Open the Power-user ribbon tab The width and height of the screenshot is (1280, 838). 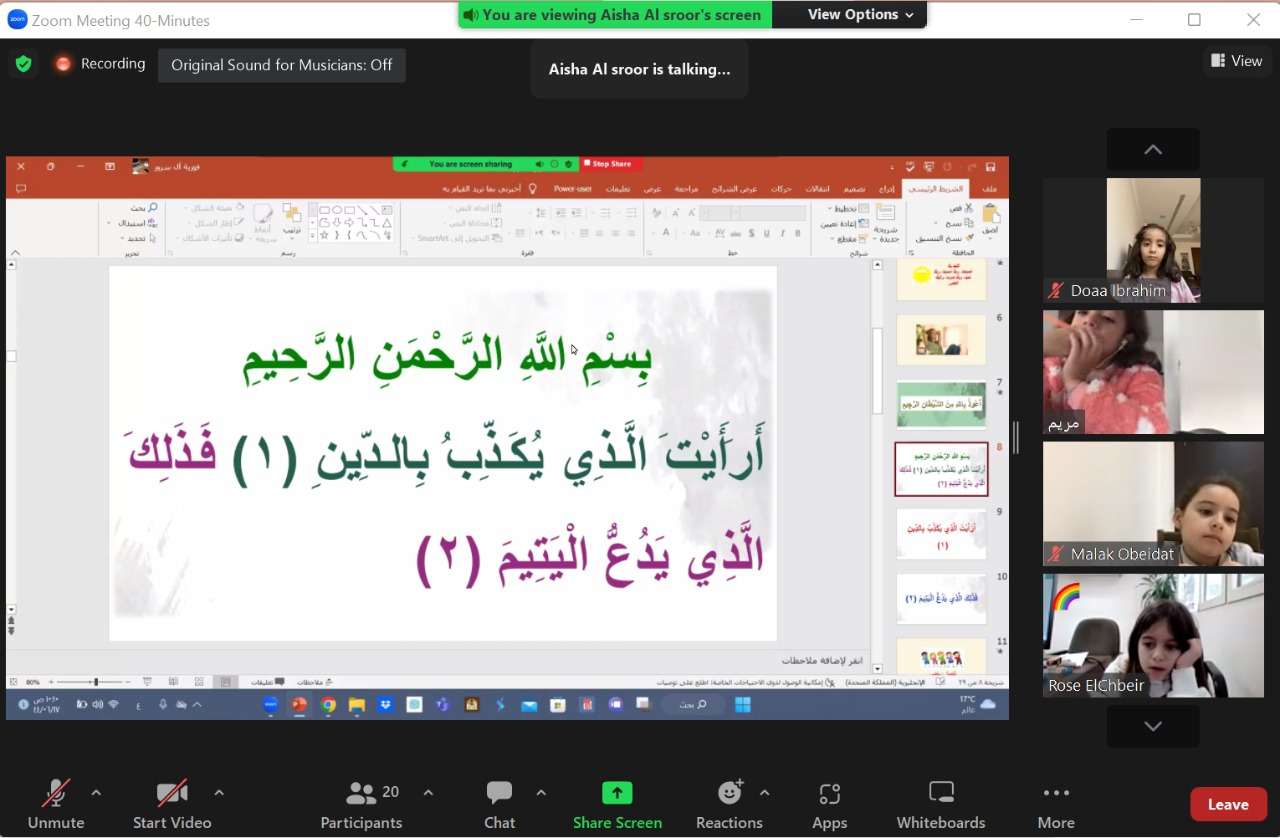[573, 188]
